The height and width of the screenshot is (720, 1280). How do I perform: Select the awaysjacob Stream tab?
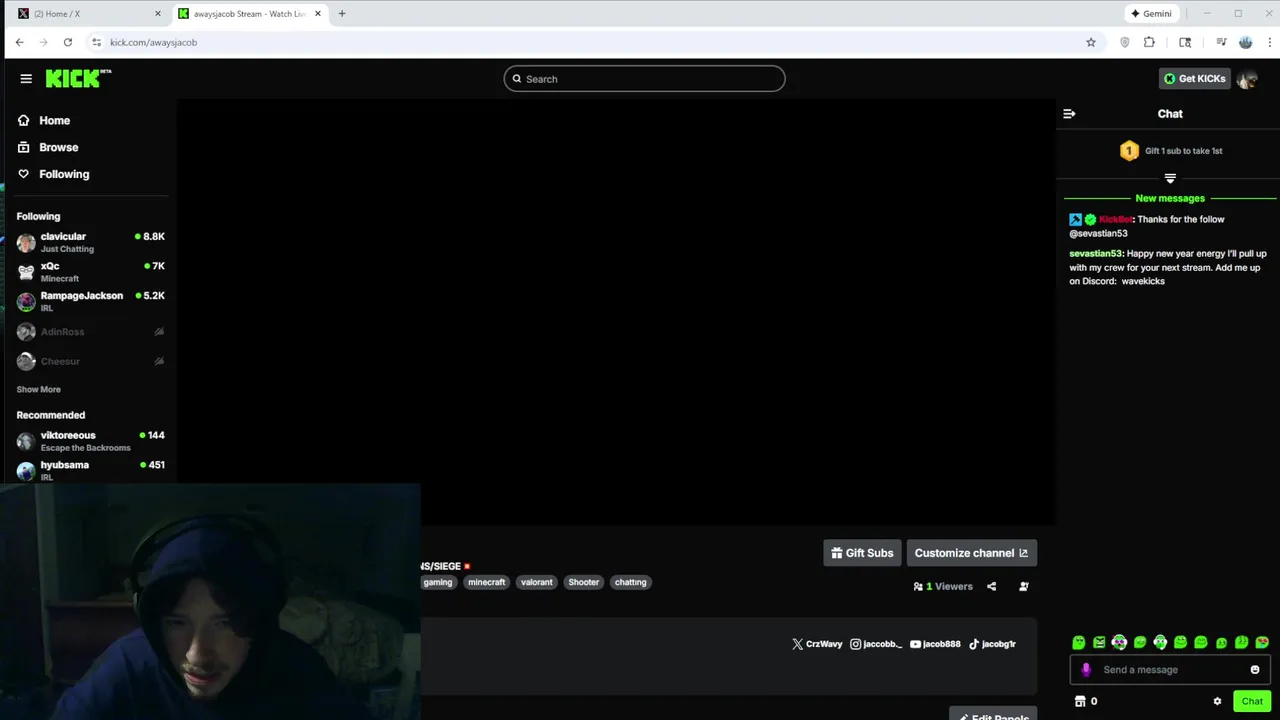pos(249,14)
